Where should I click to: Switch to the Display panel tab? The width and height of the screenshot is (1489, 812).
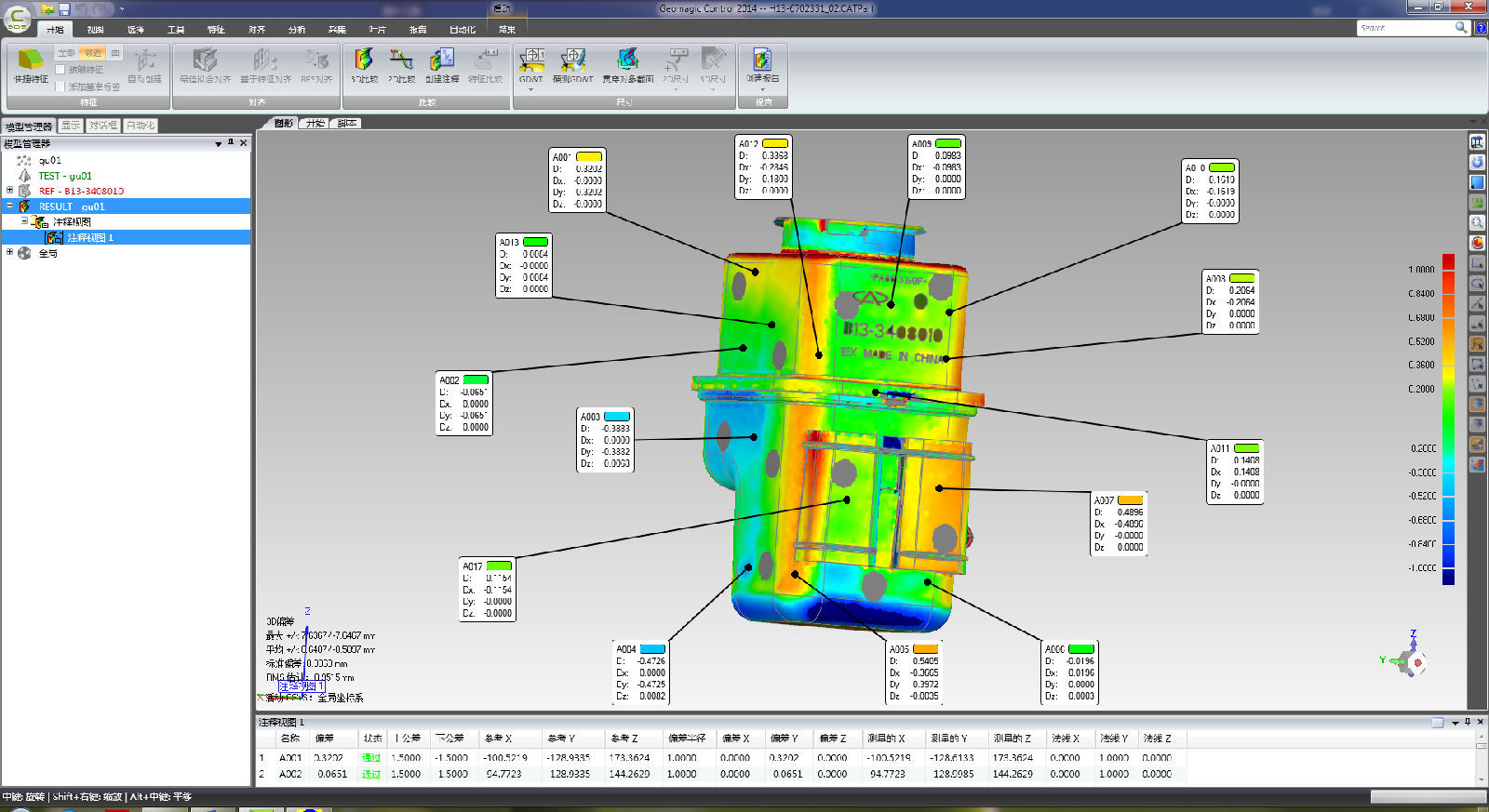click(71, 126)
